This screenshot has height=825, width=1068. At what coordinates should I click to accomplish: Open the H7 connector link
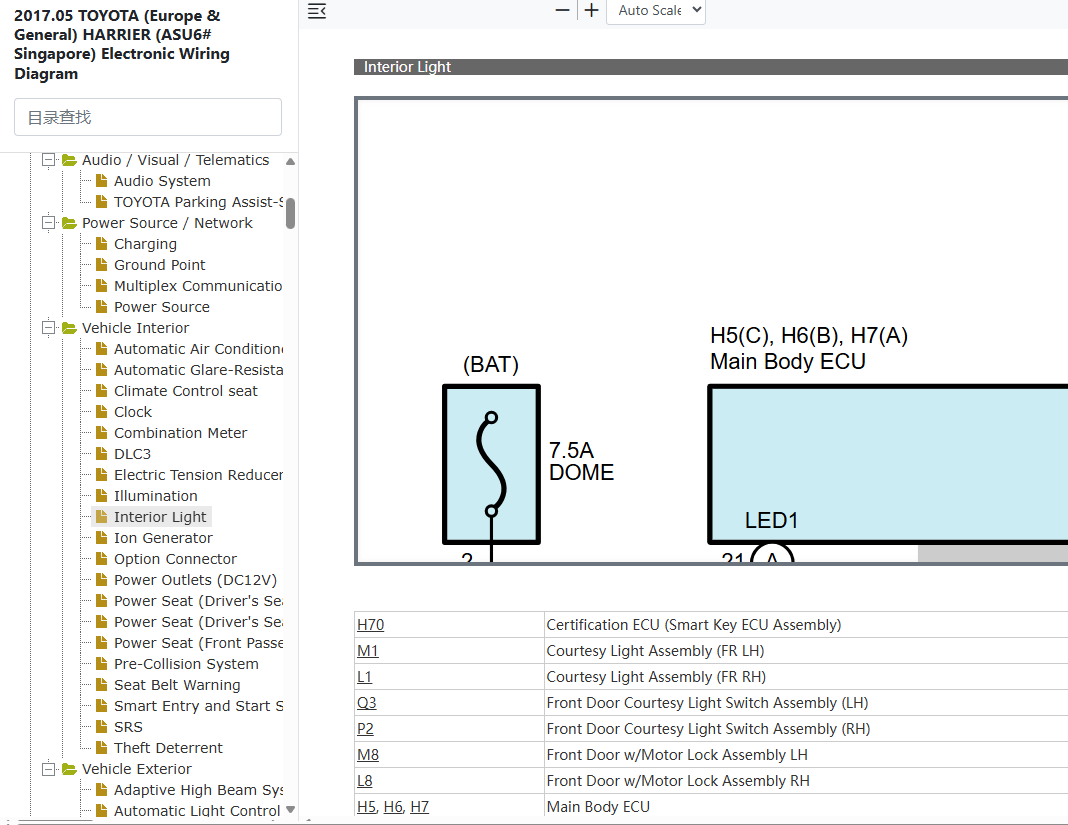[420, 807]
